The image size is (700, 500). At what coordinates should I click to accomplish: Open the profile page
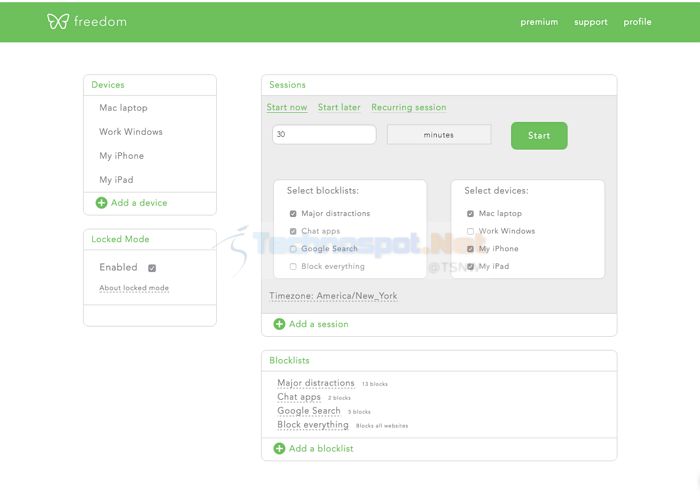pyautogui.click(x=638, y=22)
